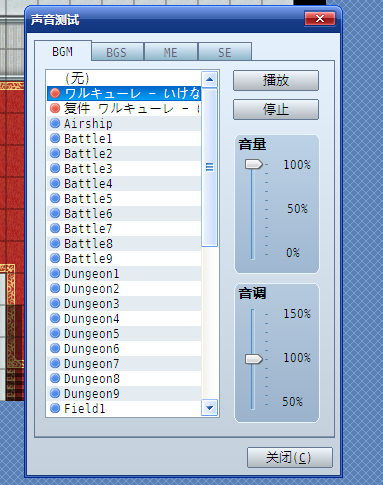383x485 pixels.
Task: Select the (无) none entry
Action: click(124, 78)
